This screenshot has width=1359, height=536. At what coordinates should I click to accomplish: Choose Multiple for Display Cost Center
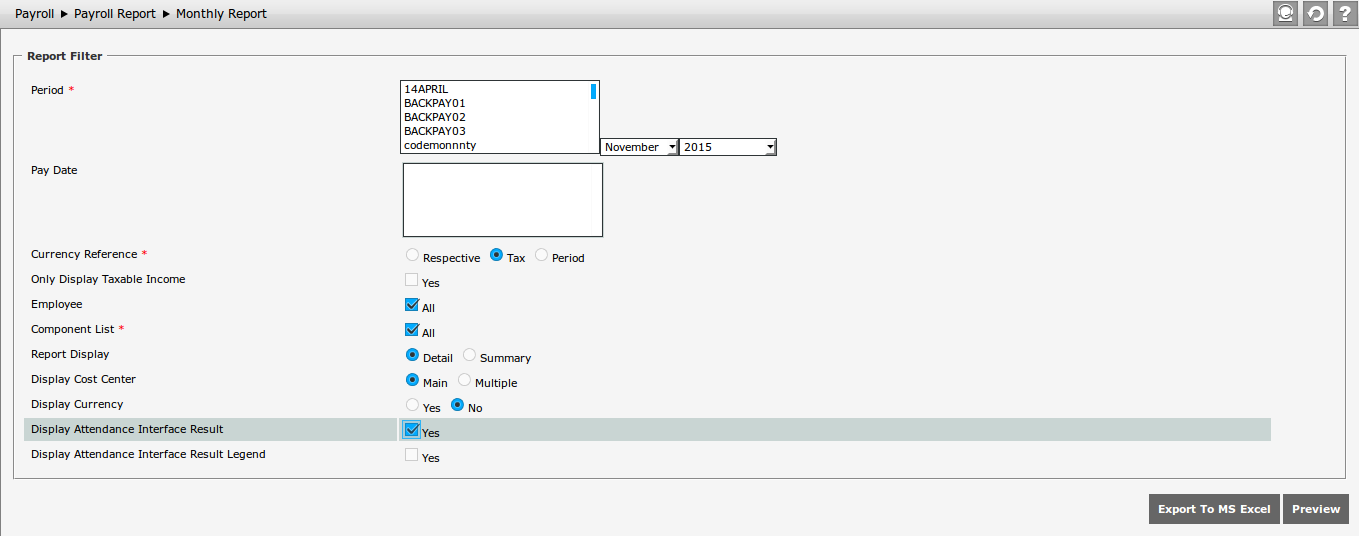click(x=464, y=380)
